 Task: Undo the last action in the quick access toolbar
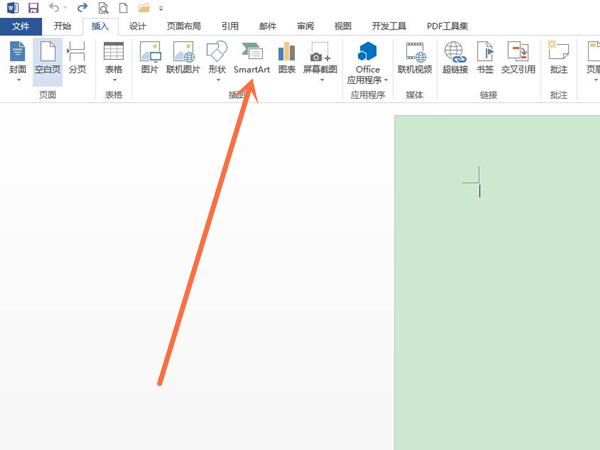pyautogui.click(x=53, y=8)
